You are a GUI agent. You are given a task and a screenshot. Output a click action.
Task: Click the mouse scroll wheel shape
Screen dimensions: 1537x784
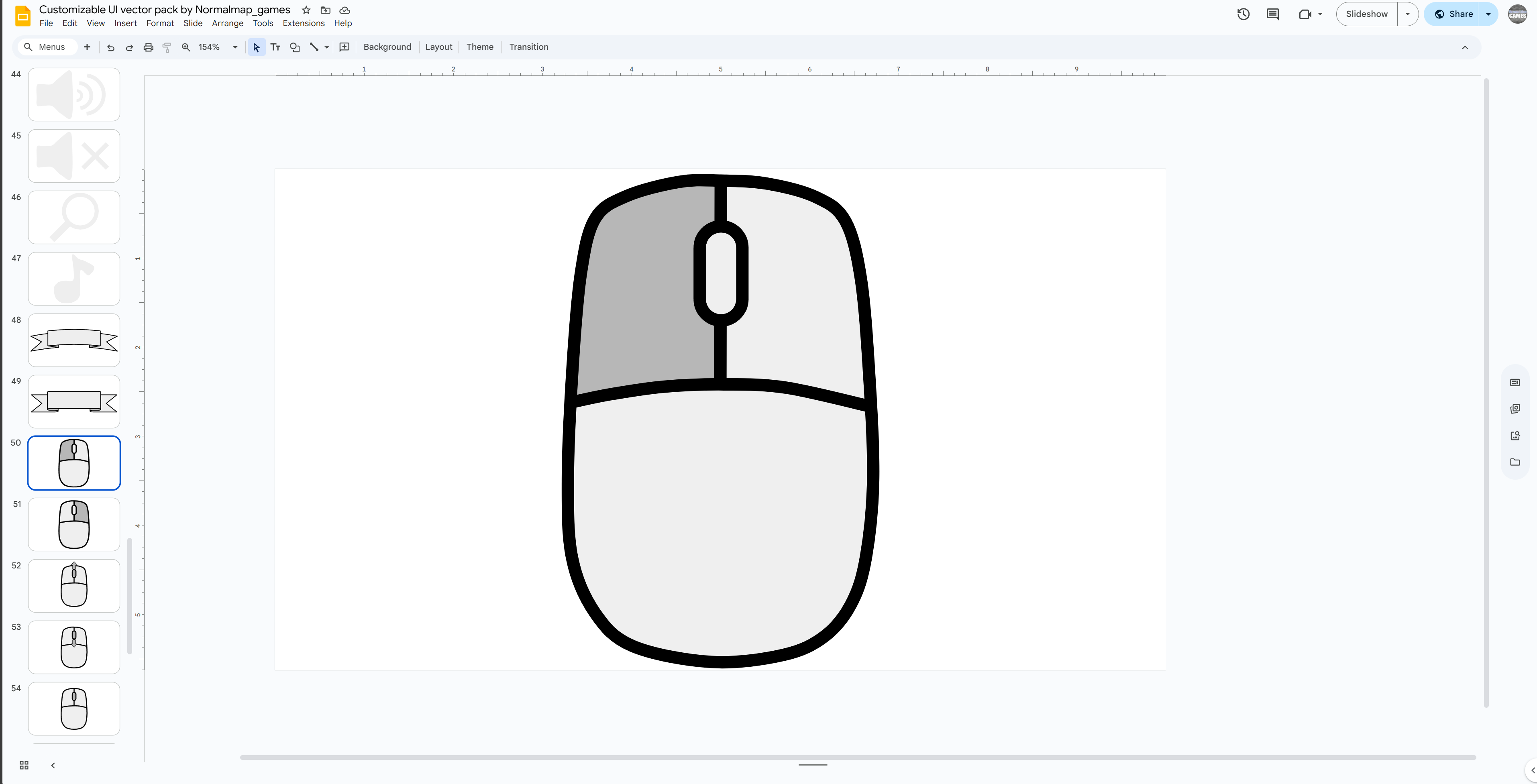(721, 273)
